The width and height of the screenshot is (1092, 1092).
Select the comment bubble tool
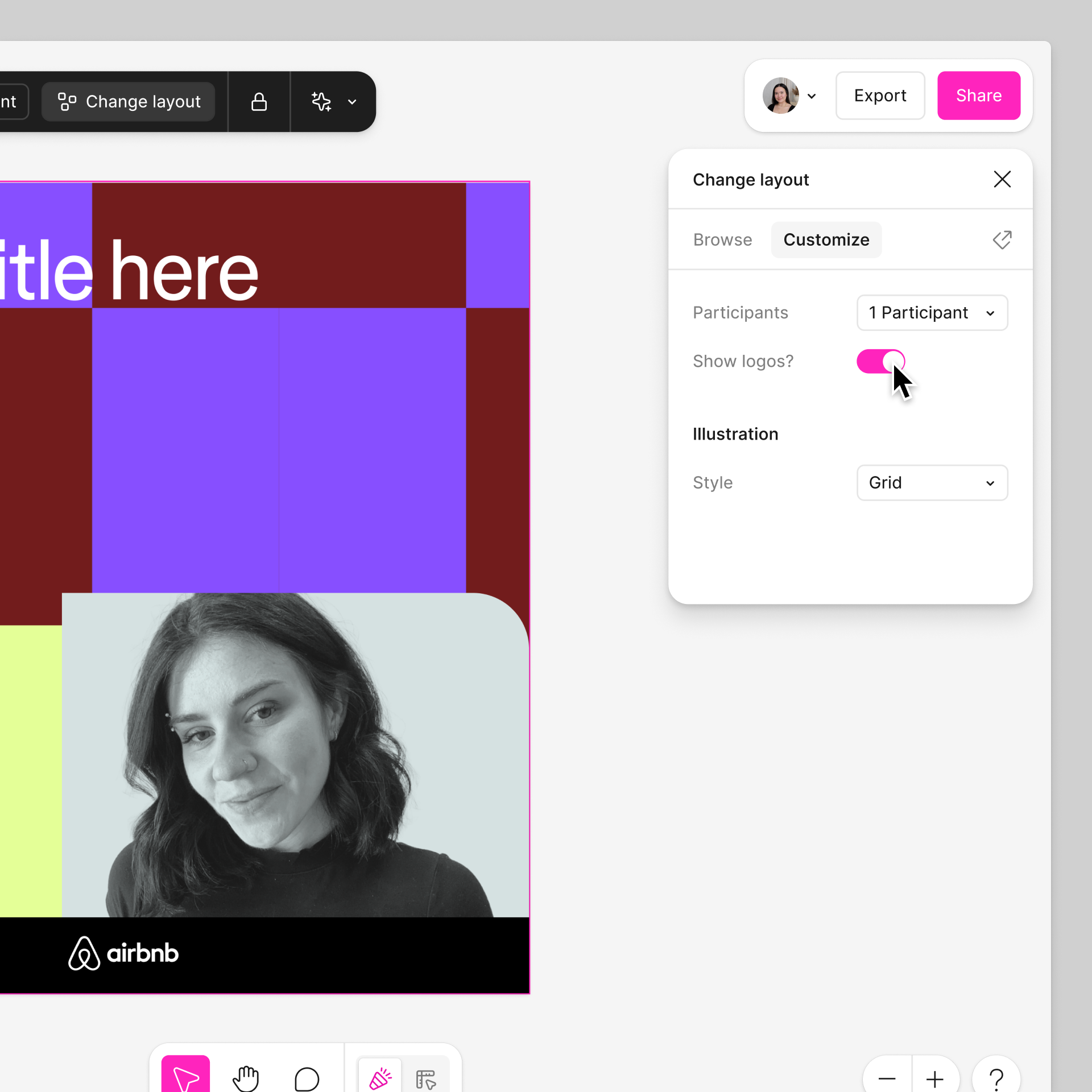click(307, 1078)
